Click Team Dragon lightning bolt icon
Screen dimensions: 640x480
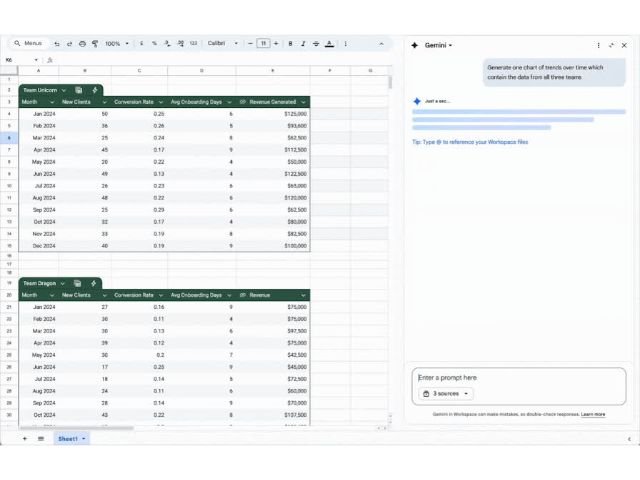[x=93, y=283]
